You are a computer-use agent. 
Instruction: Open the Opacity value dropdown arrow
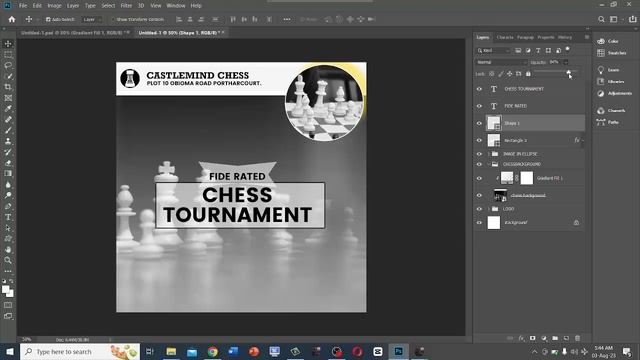pyautogui.click(x=566, y=62)
